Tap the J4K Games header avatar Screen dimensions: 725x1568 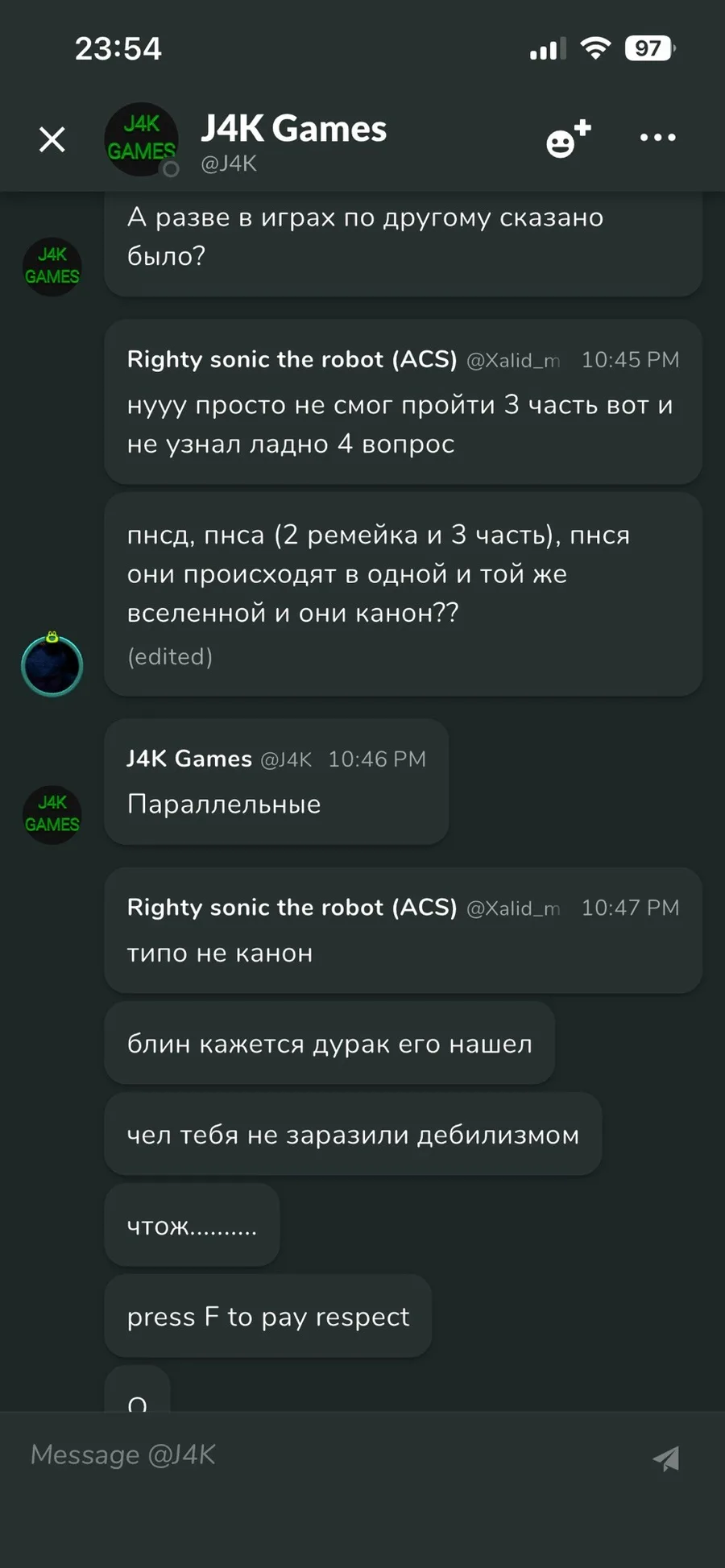coord(142,139)
